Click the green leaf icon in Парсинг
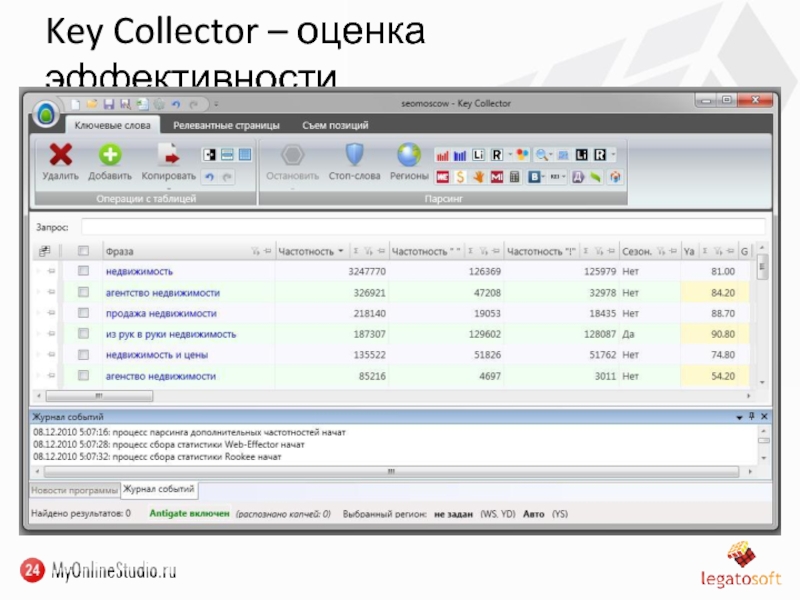Screen dimensions: 800x600 tap(595, 177)
